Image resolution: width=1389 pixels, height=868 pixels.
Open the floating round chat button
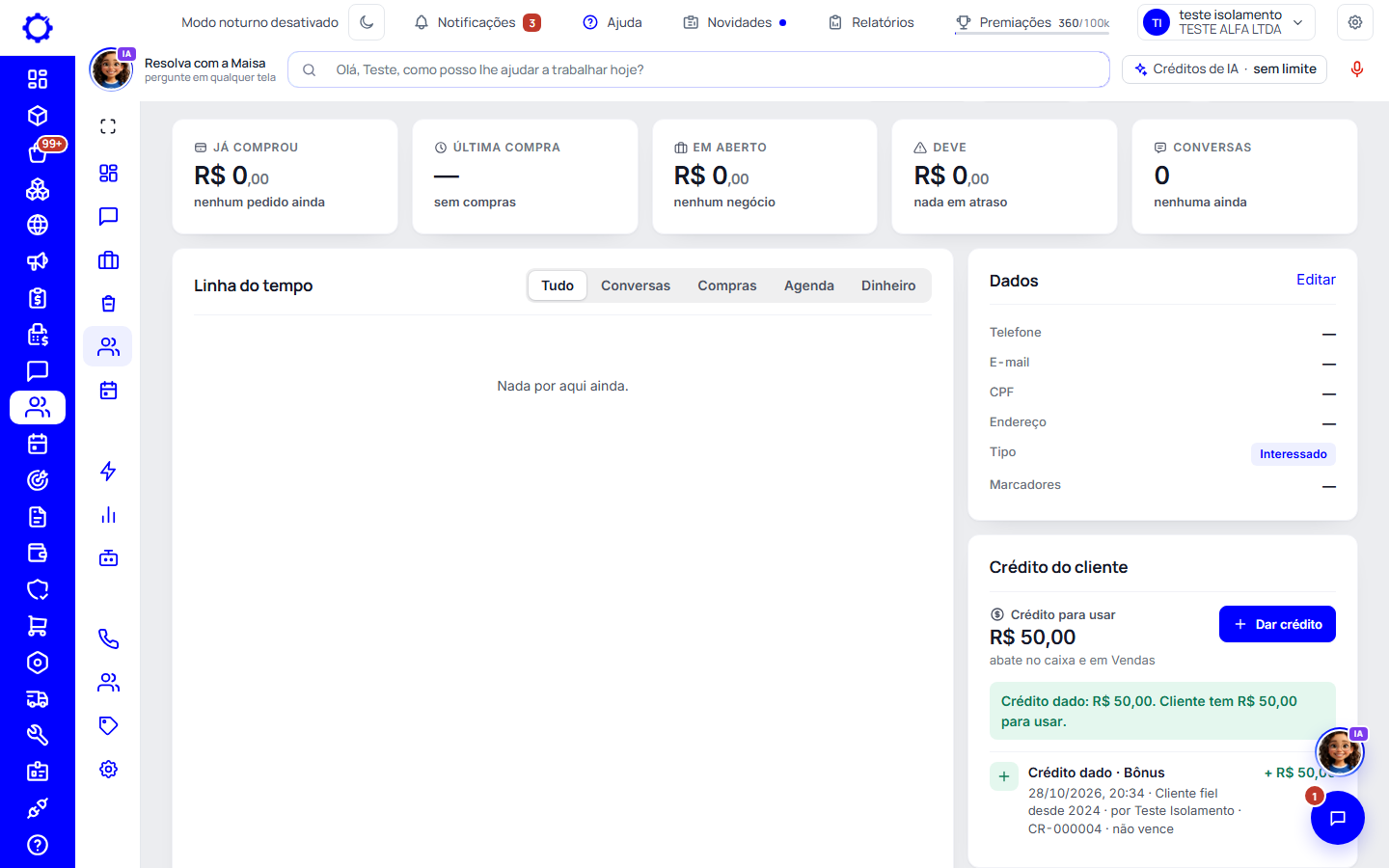tap(1338, 818)
